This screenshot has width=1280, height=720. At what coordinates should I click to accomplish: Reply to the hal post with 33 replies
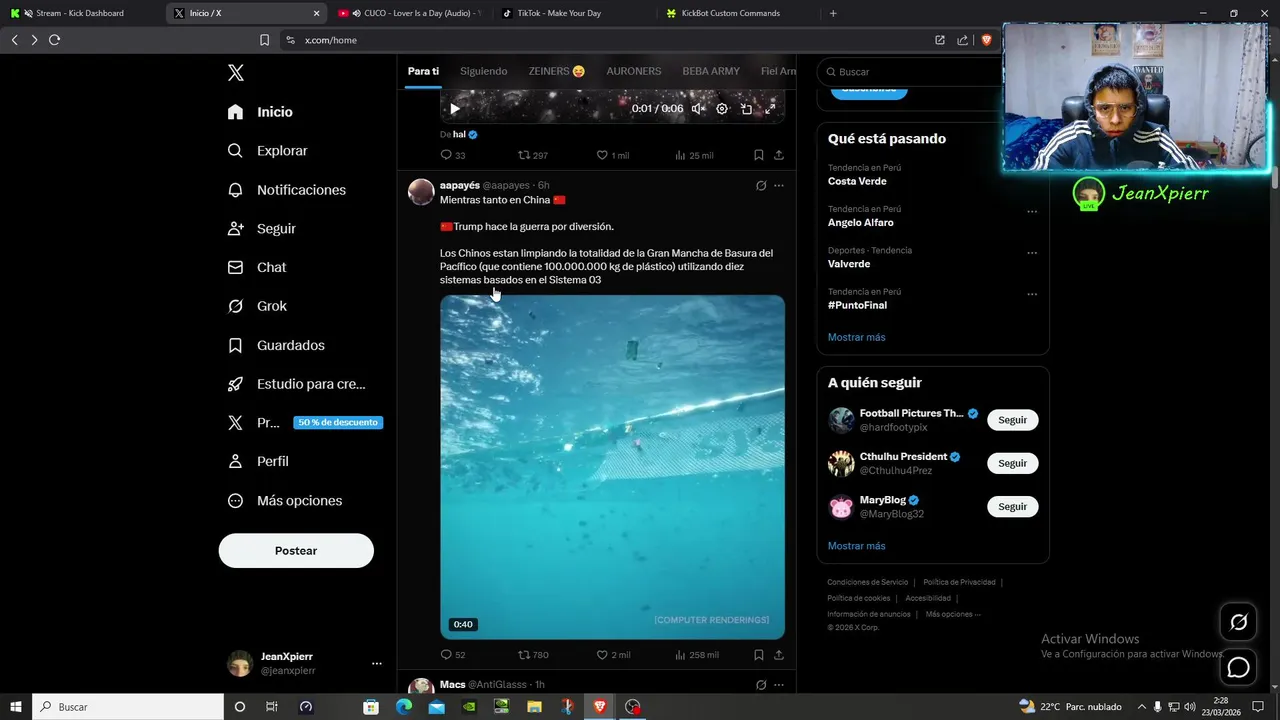(453, 155)
